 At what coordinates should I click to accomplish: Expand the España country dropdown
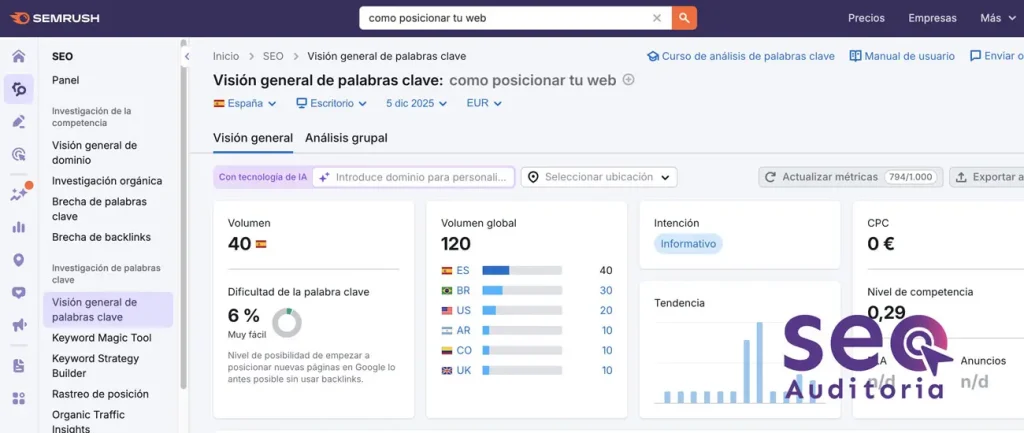click(x=245, y=103)
